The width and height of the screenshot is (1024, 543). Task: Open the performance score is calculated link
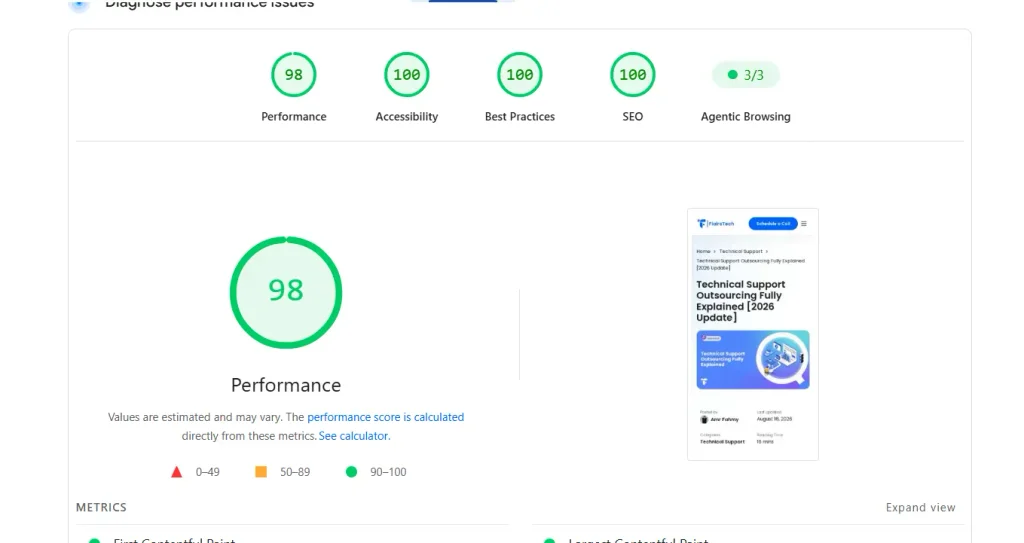click(x=385, y=417)
